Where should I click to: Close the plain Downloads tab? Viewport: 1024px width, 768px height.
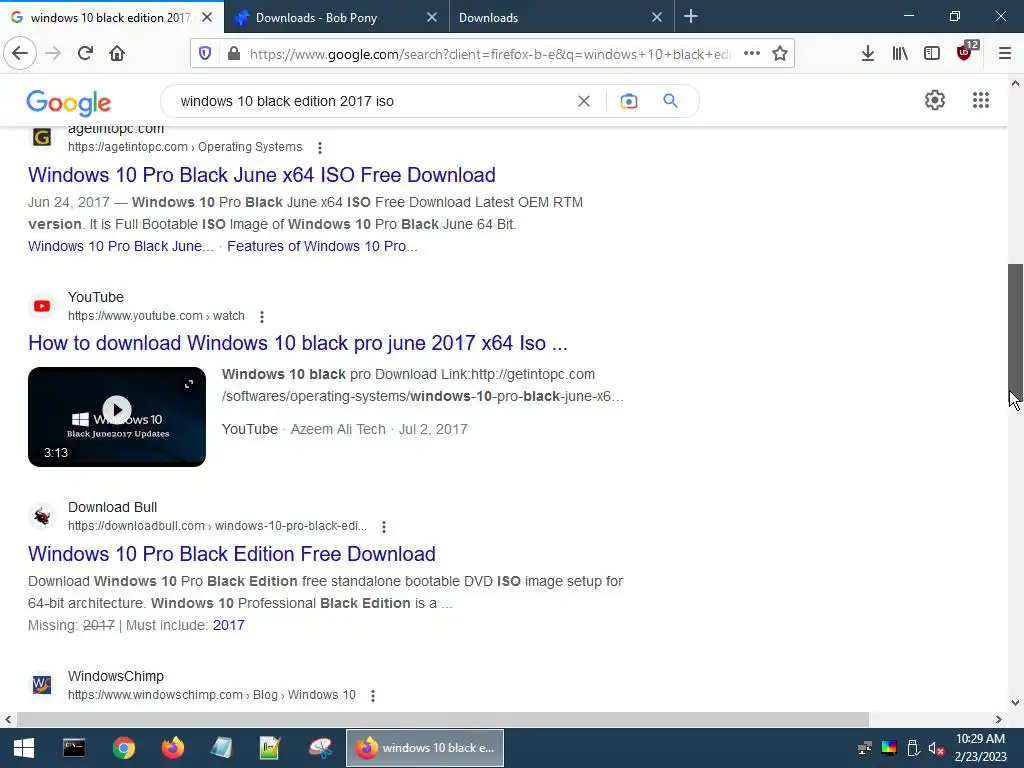[657, 18]
